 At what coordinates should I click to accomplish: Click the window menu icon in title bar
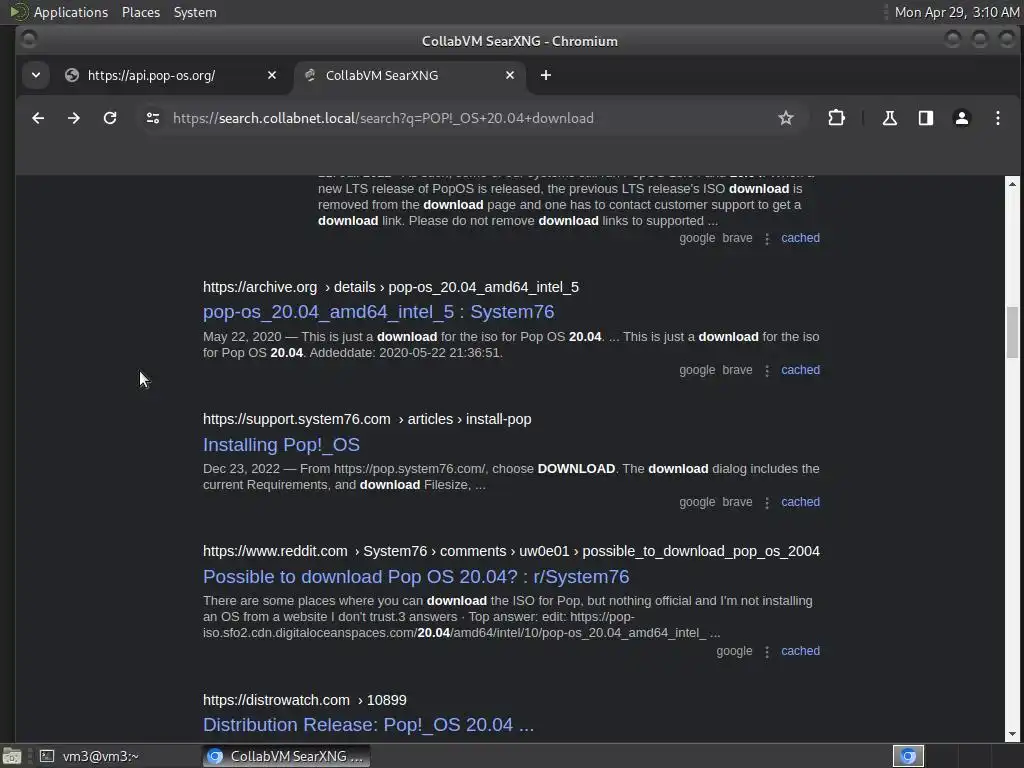point(29,40)
